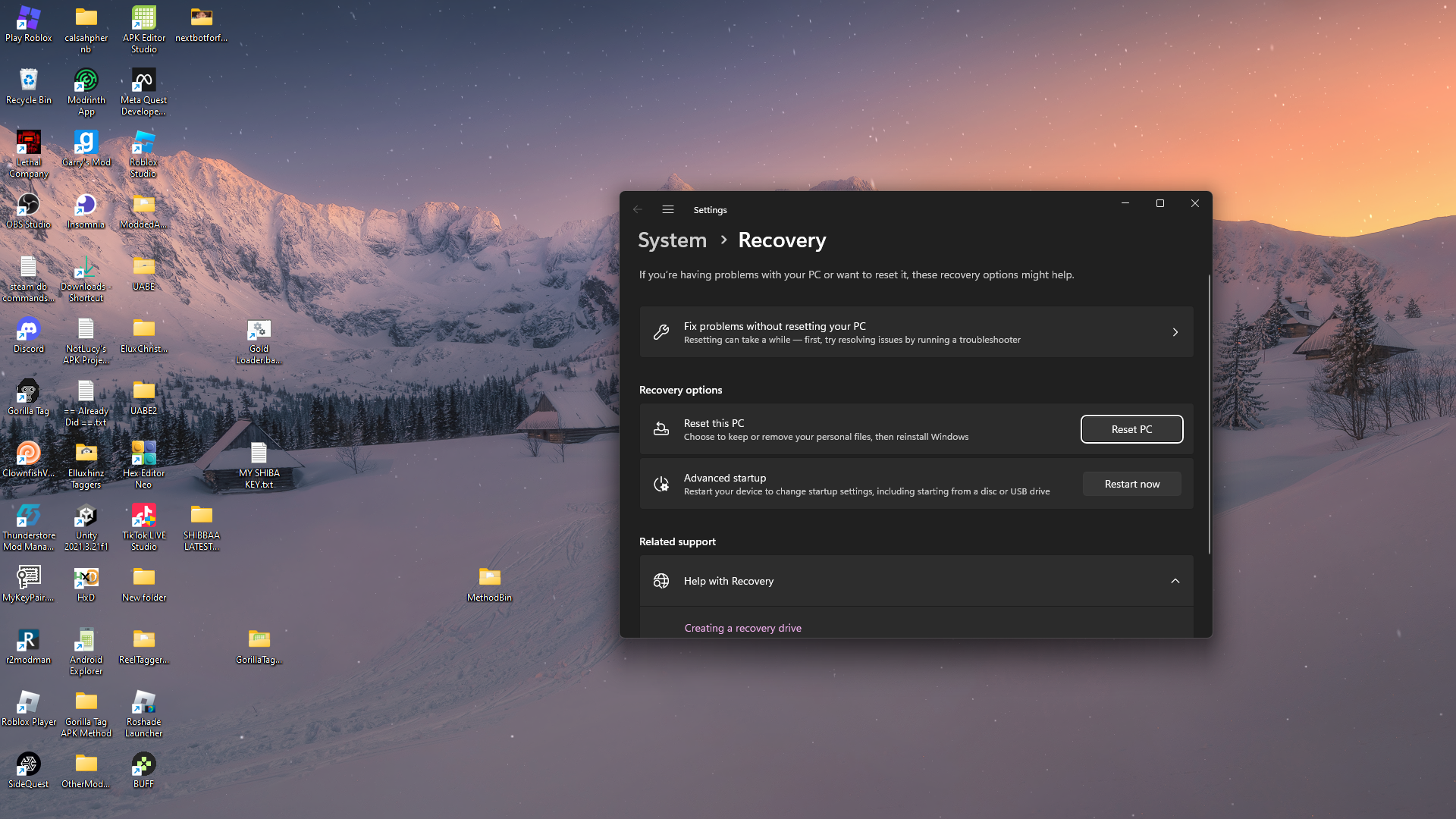Screen dimensions: 1456x819
Task: Select the MethodBin folder on desktop
Action: (x=489, y=579)
